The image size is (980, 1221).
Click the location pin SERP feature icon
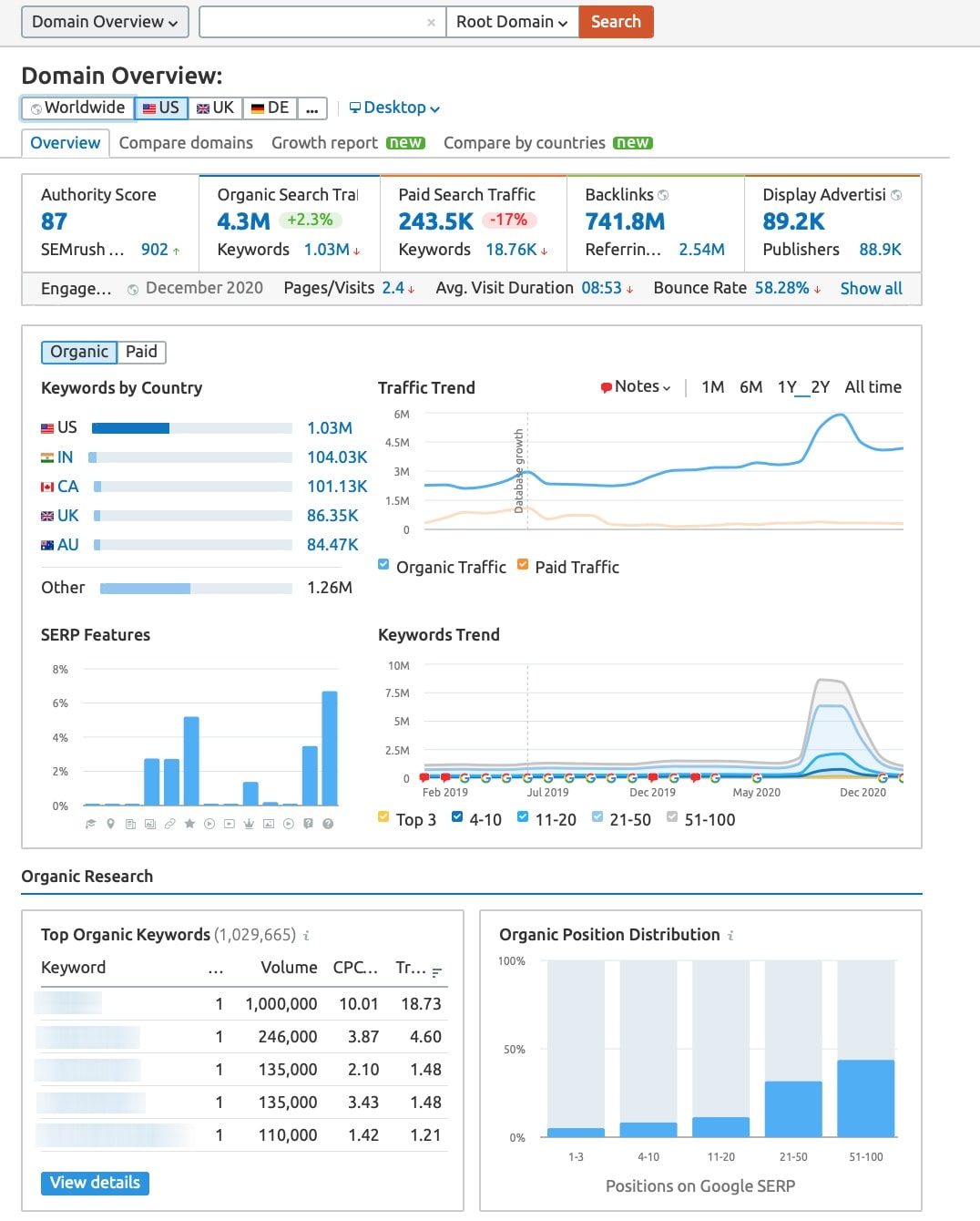point(110,824)
